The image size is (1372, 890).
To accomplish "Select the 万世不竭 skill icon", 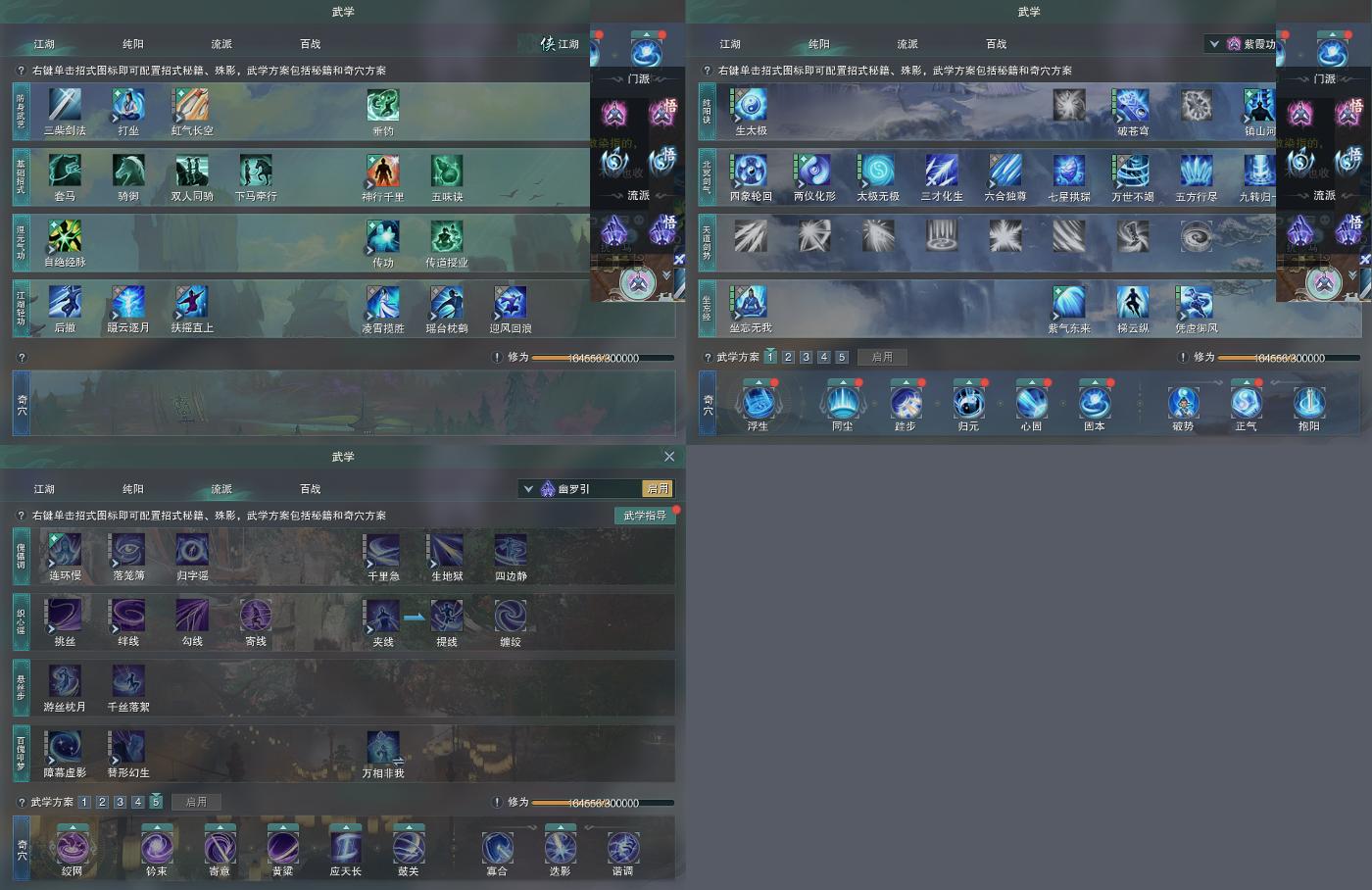I will coord(1133,172).
